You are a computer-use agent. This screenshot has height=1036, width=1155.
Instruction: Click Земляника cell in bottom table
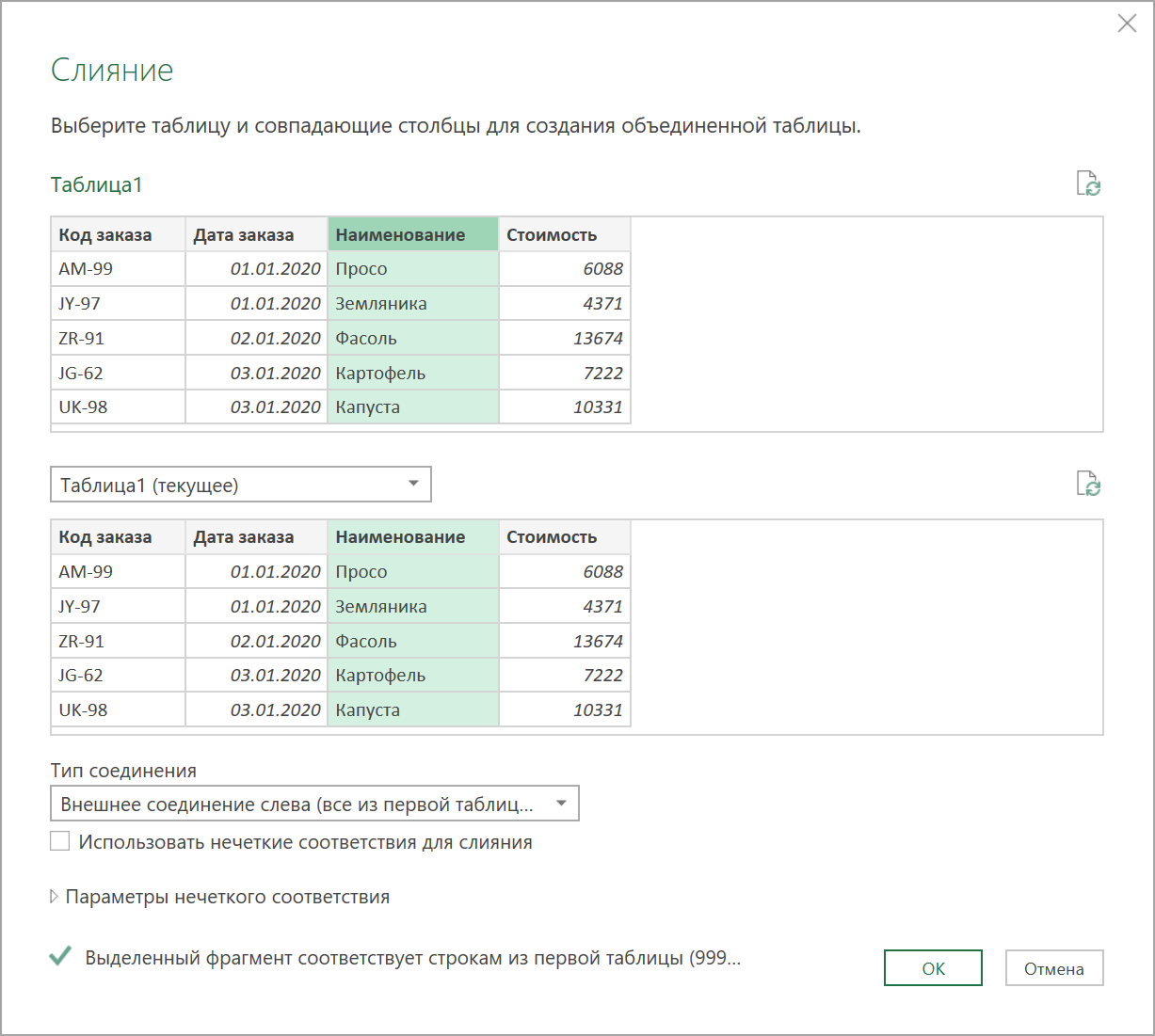point(413,607)
